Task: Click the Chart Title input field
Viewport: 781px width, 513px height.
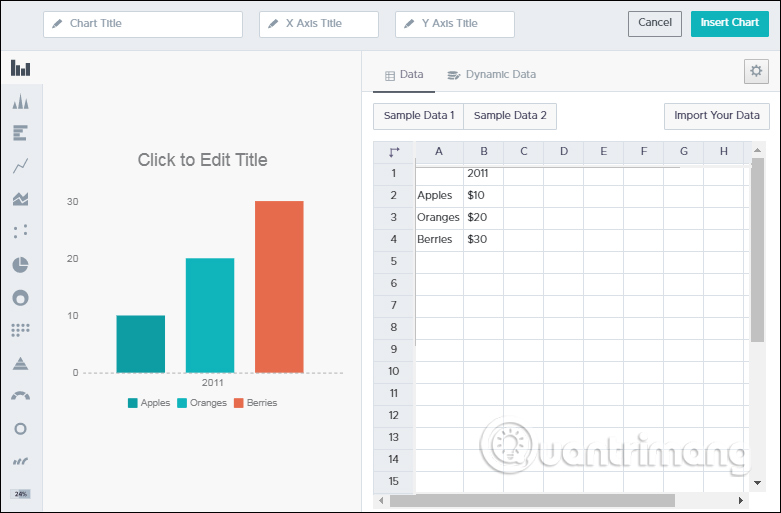Action: tap(143, 24)
